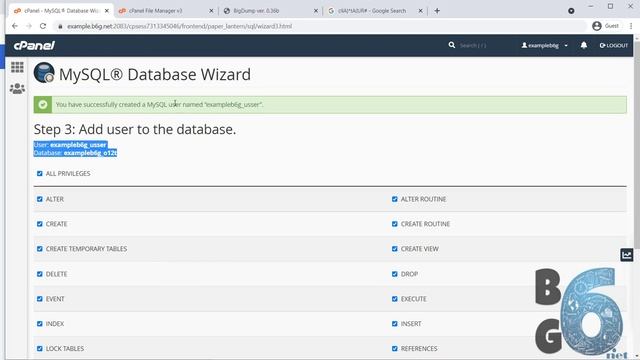Click the highlighted 'exampleb6g_usser' user name
The height and width of the screenshot is (360, 640).
click(x=78, y=145)
